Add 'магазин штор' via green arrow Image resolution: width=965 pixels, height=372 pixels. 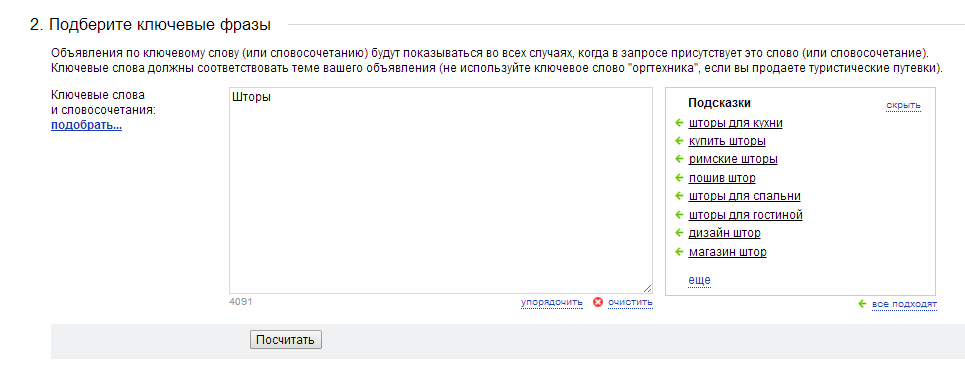pos(679,252)
